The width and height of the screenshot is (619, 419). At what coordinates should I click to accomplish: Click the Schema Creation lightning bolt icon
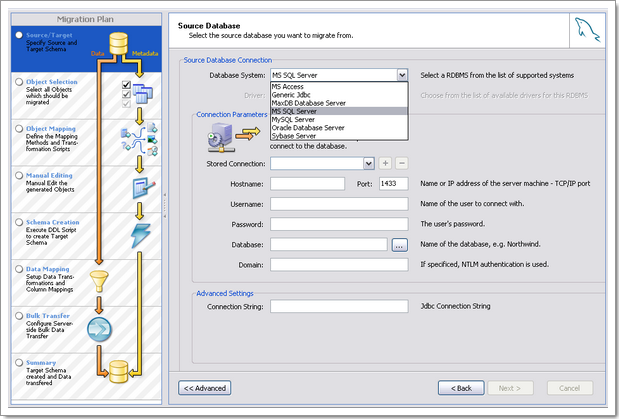141,236
